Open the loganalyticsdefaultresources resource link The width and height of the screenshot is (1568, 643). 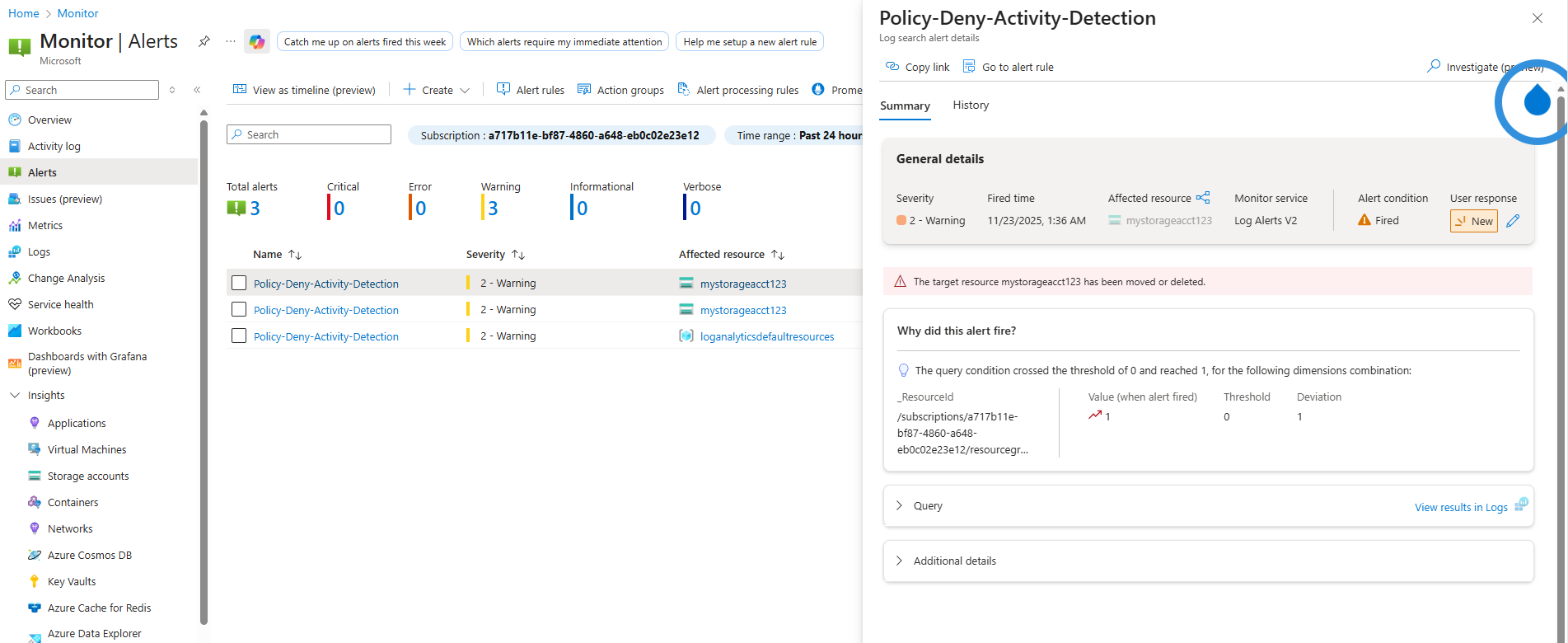click(767, 336)
